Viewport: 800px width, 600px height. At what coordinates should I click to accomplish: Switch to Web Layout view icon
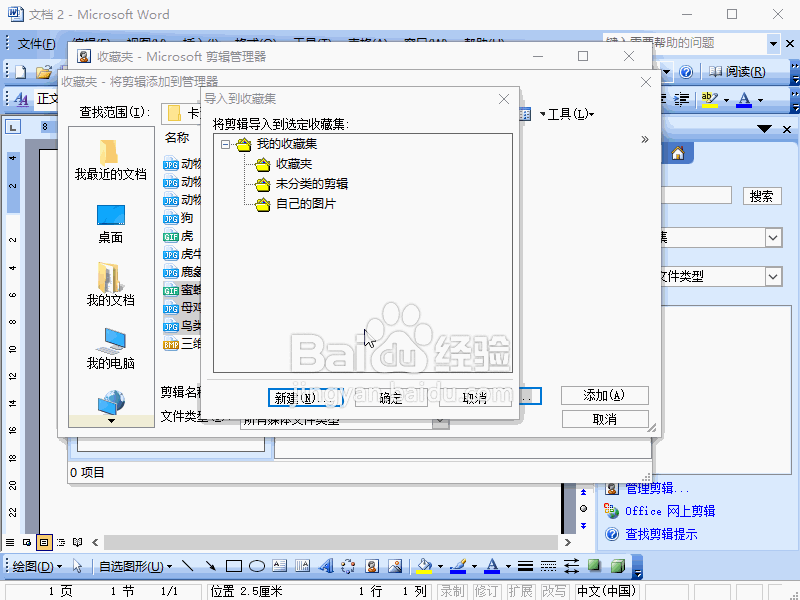coord(27,542)
